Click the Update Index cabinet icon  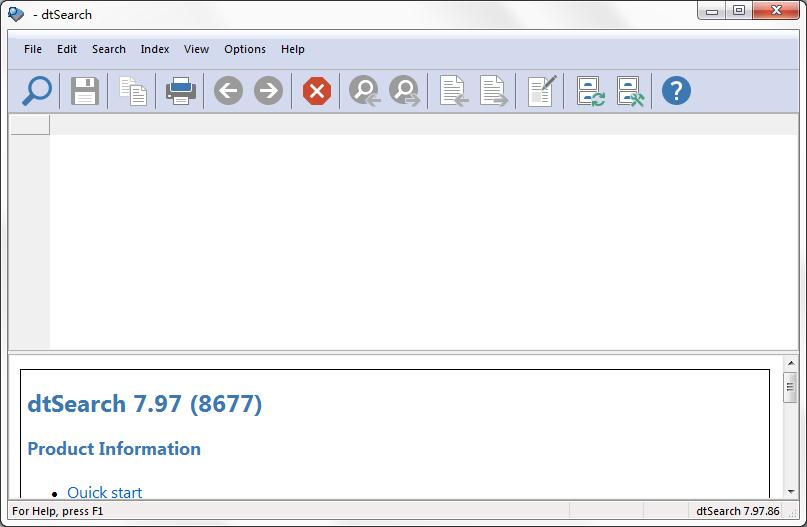(590, 91)
